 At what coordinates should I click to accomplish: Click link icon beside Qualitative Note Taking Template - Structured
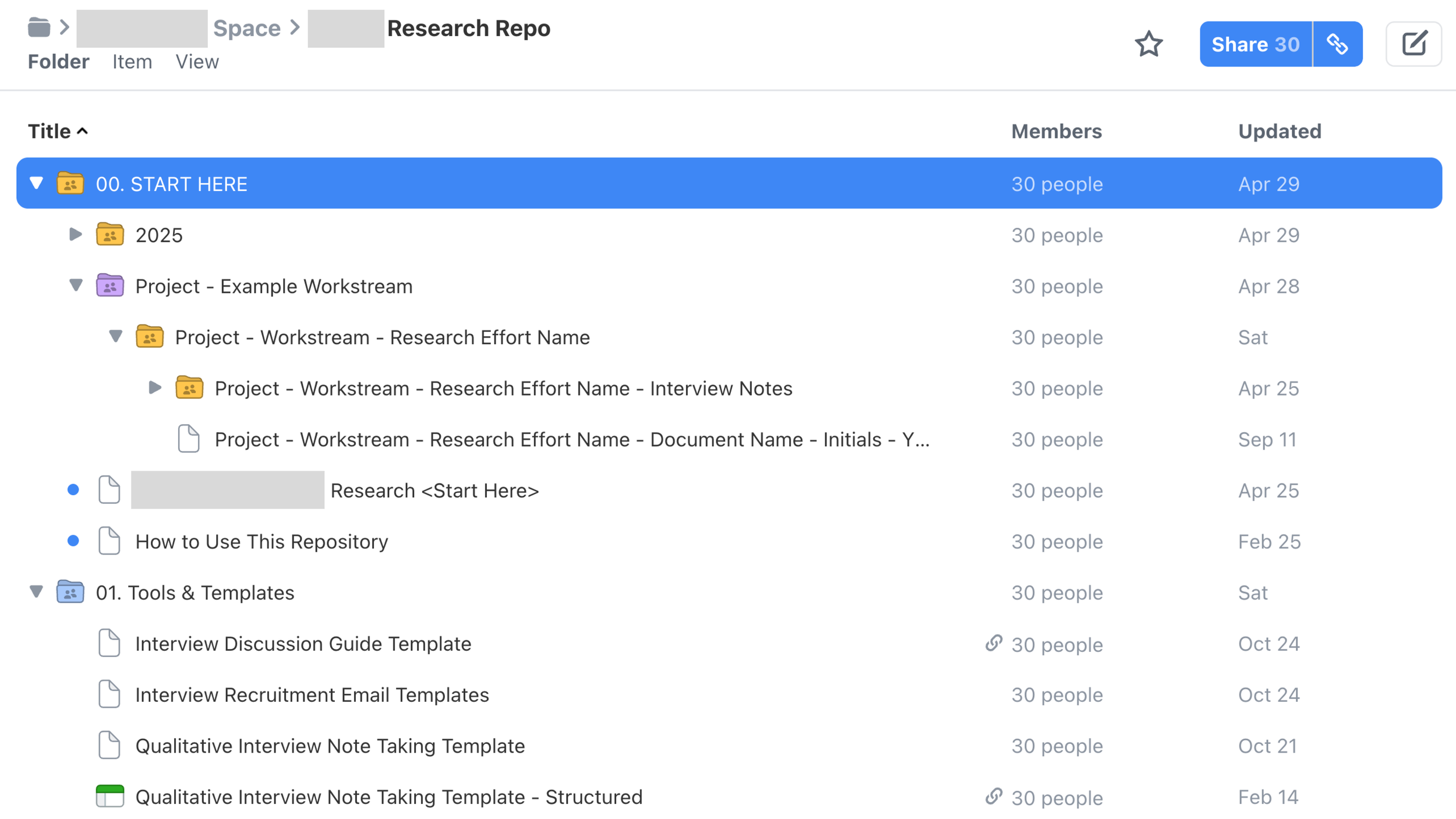(x=994, y=796)
